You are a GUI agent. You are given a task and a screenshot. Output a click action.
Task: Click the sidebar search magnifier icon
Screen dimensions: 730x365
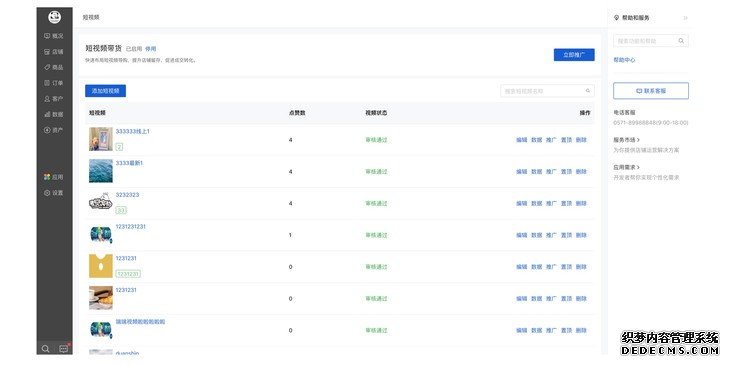(x=46, y=349)
